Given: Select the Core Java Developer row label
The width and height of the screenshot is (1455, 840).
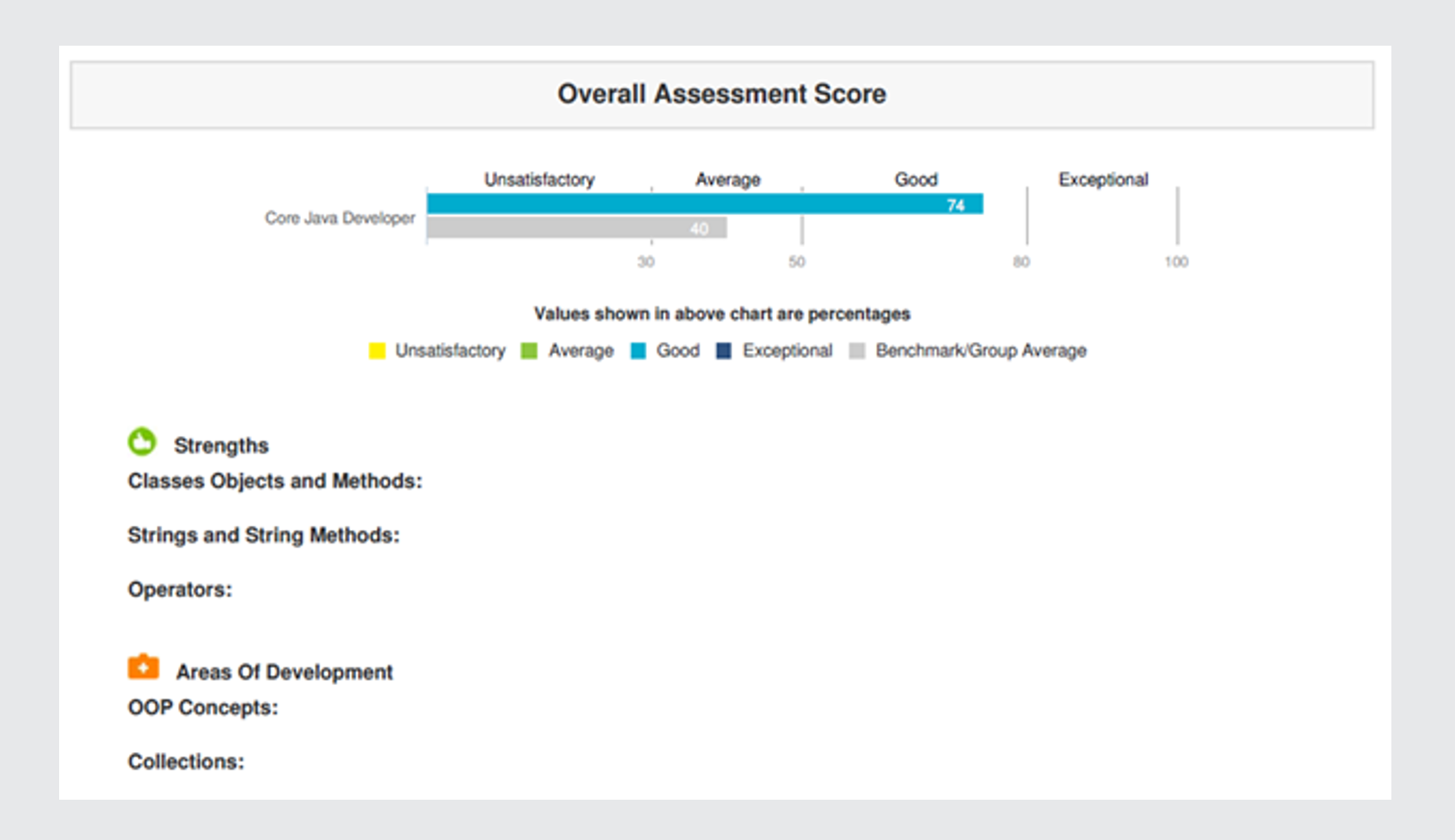Looking at the screenshot, I should pos(339,218).
